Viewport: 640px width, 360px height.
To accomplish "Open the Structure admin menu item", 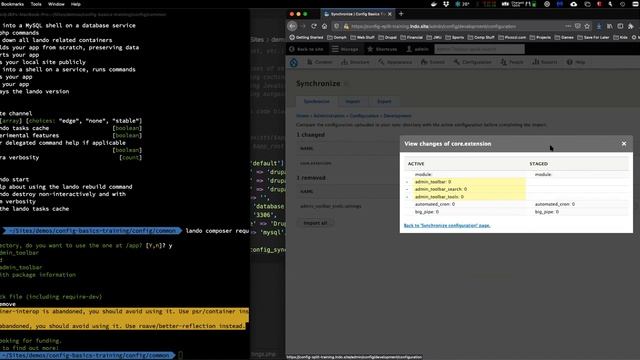I will pyautogui.click(x=355, y=62).
